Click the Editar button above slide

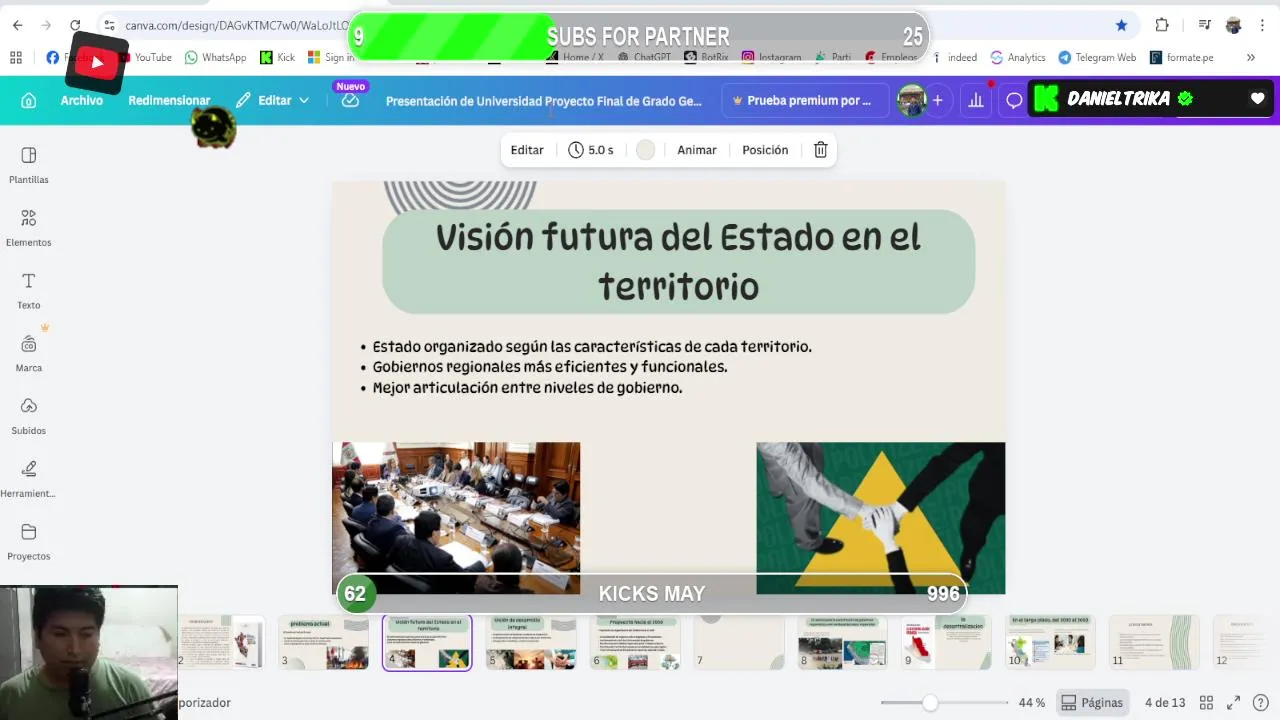(x=527, y=150)
